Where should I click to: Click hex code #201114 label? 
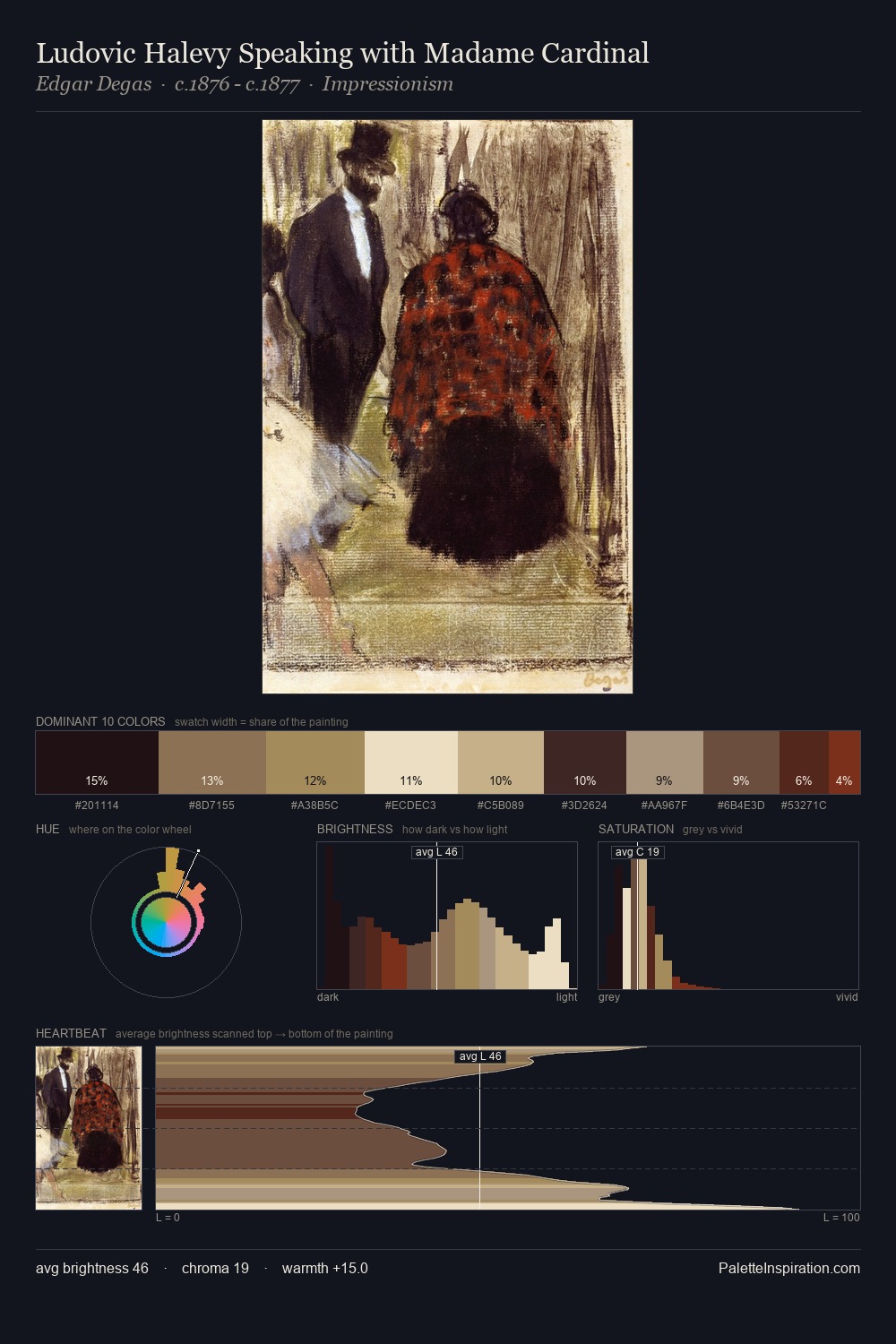[97, 806]
